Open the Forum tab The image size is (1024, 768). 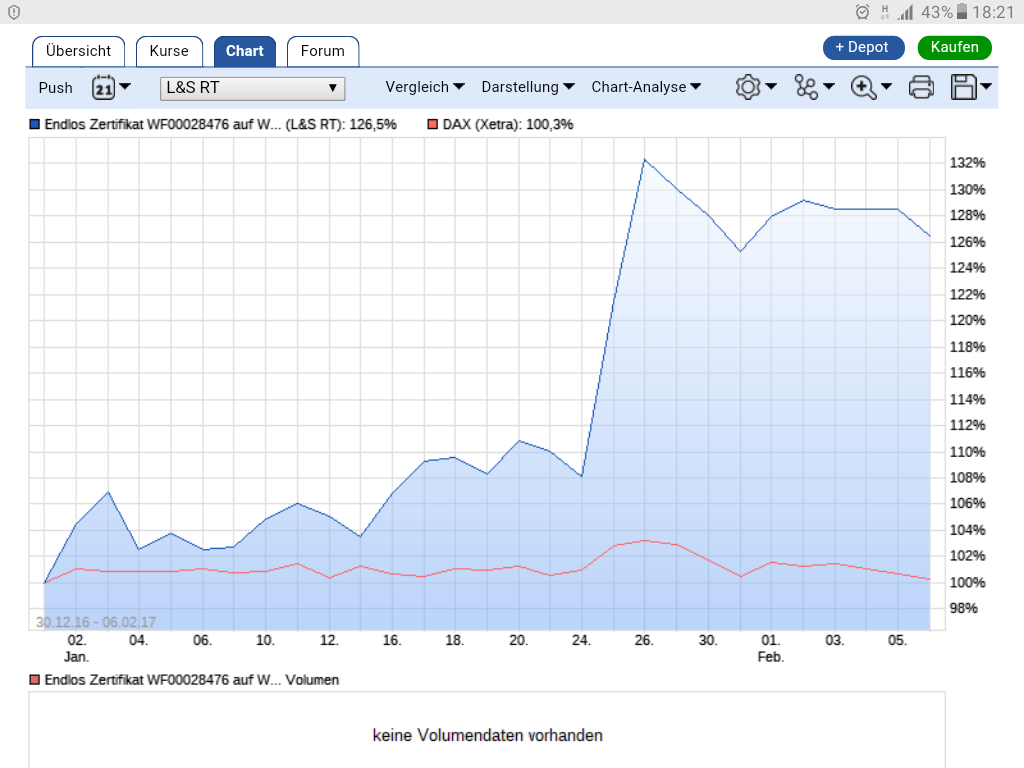click(x=322, y=51)
